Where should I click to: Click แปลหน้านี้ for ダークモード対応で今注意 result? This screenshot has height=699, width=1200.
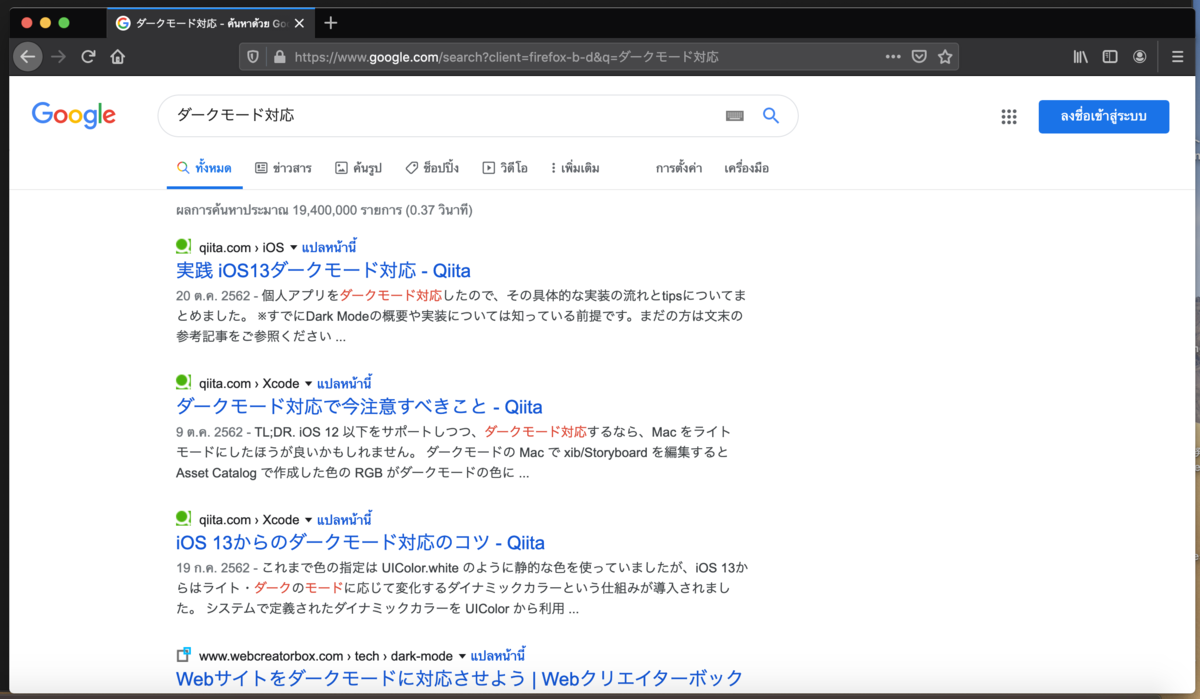[x=345, y=383]
